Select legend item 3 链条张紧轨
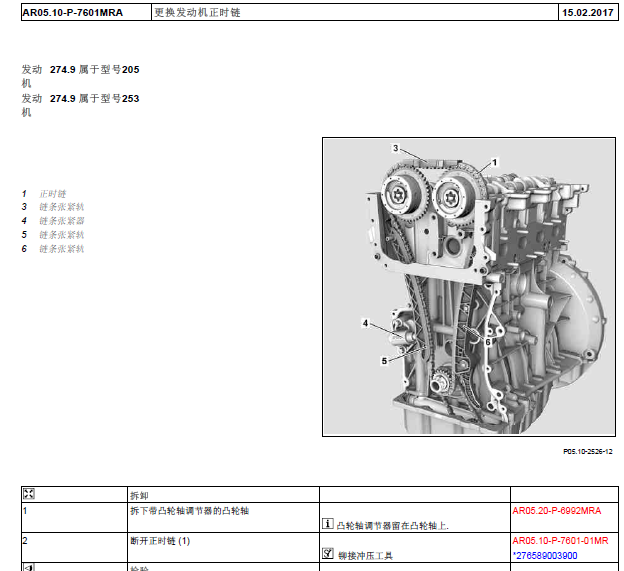 point(53,207)
